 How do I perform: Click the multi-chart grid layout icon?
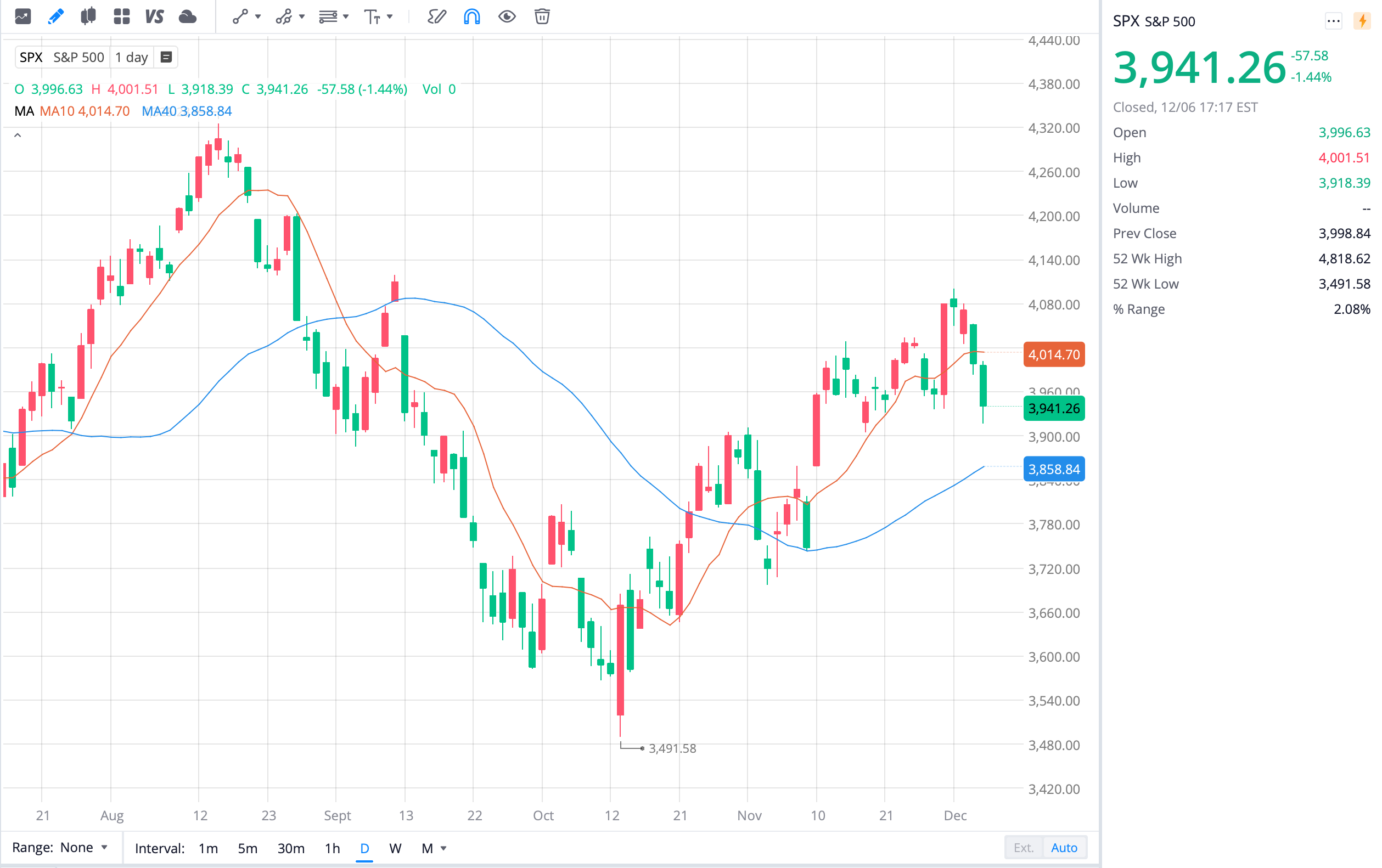pos(121,16)
